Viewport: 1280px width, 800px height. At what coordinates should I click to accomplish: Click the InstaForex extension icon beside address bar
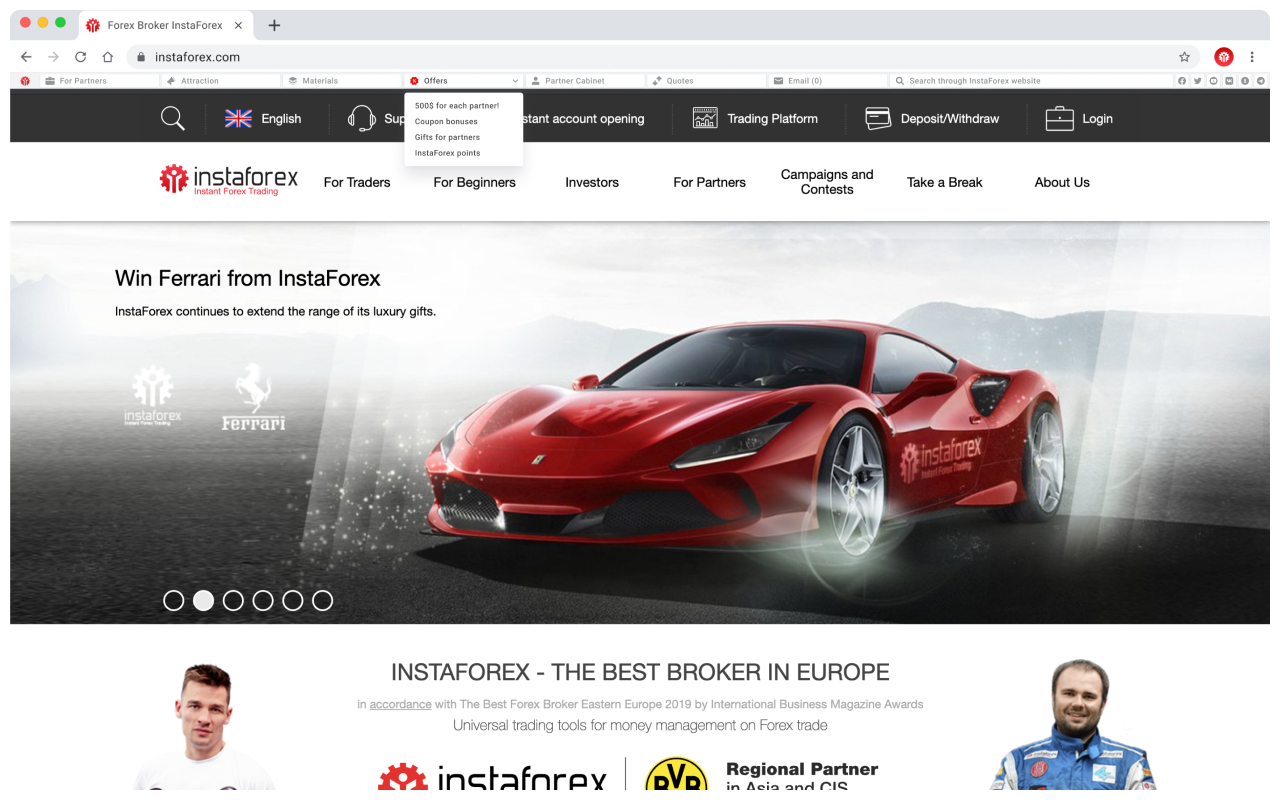[x=1224, y=57]
